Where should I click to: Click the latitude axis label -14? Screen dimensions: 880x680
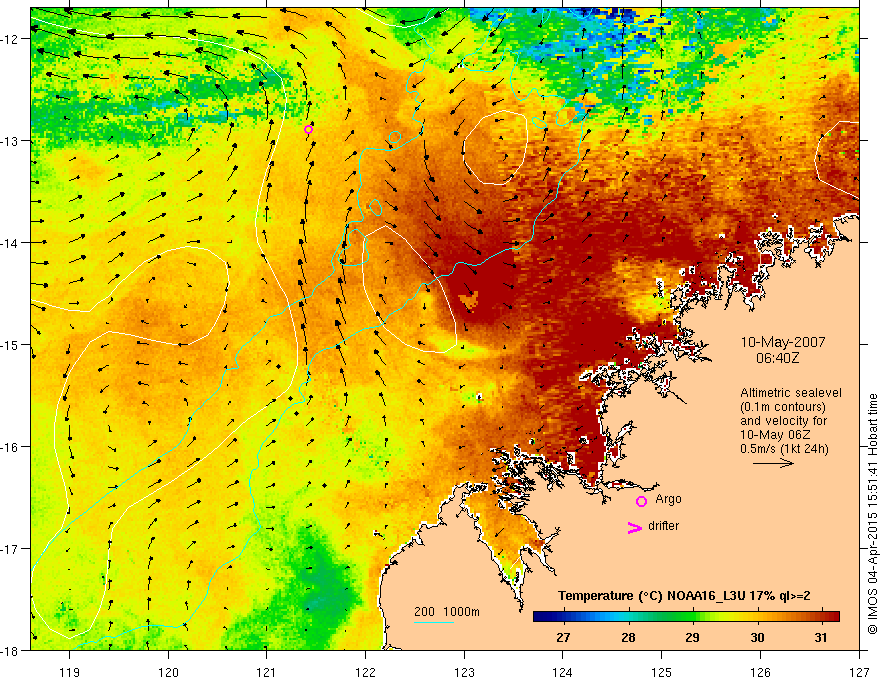click(12, 243)
